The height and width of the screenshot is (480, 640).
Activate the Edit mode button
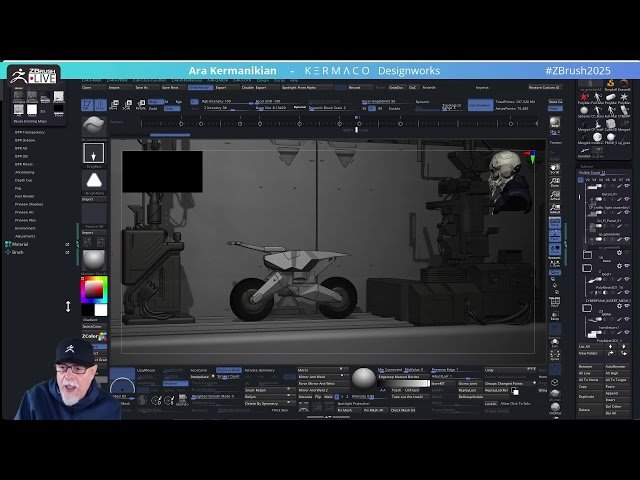click(x=87, y=105)
